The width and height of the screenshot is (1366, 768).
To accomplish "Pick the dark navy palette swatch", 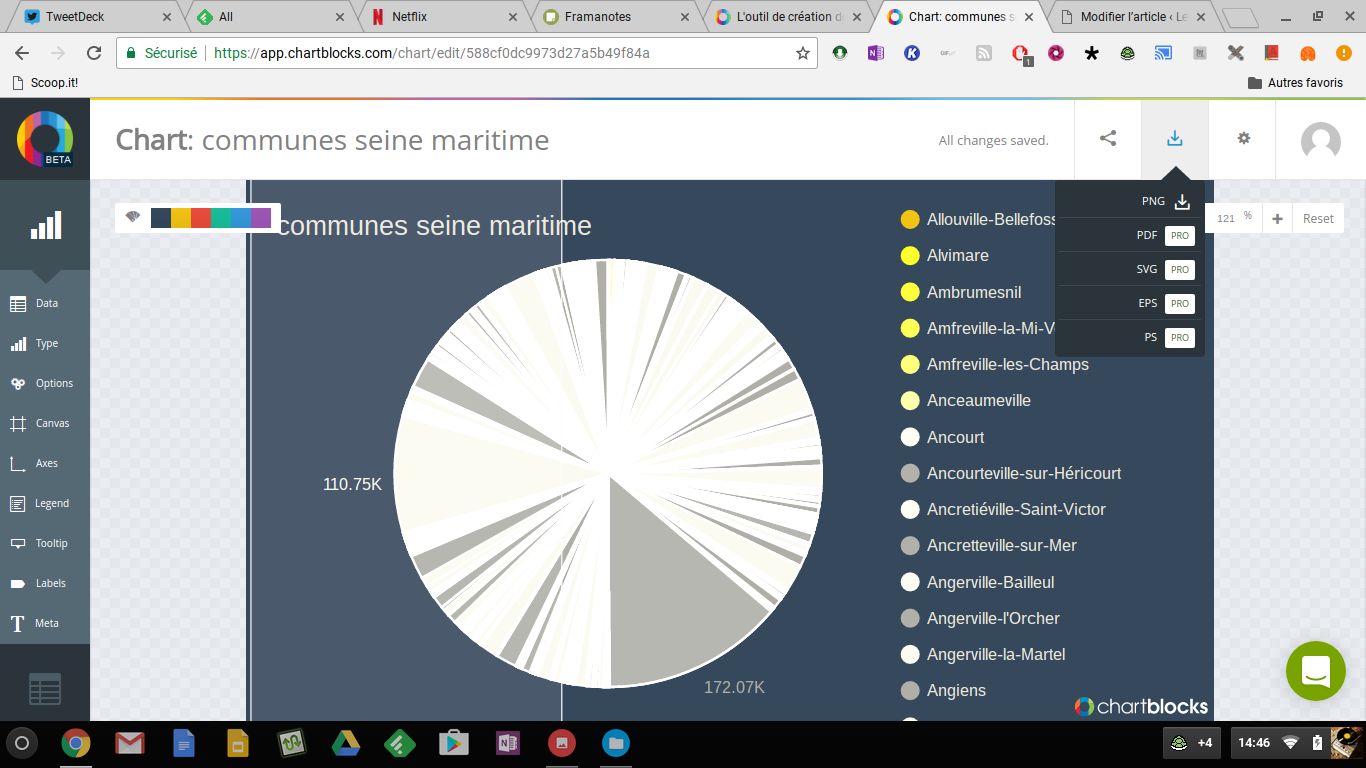I will pos(161,218).
